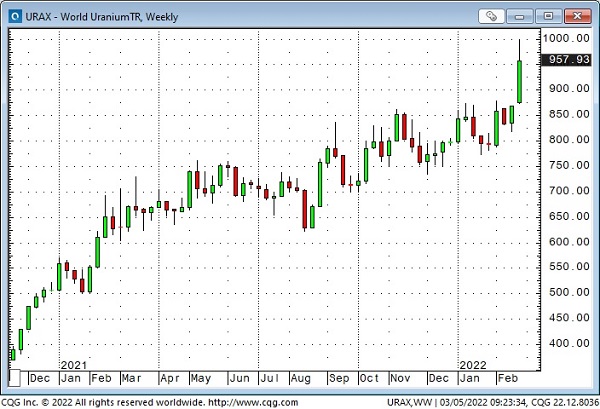Click the 2022 year label on chart

tap(473, 365)
